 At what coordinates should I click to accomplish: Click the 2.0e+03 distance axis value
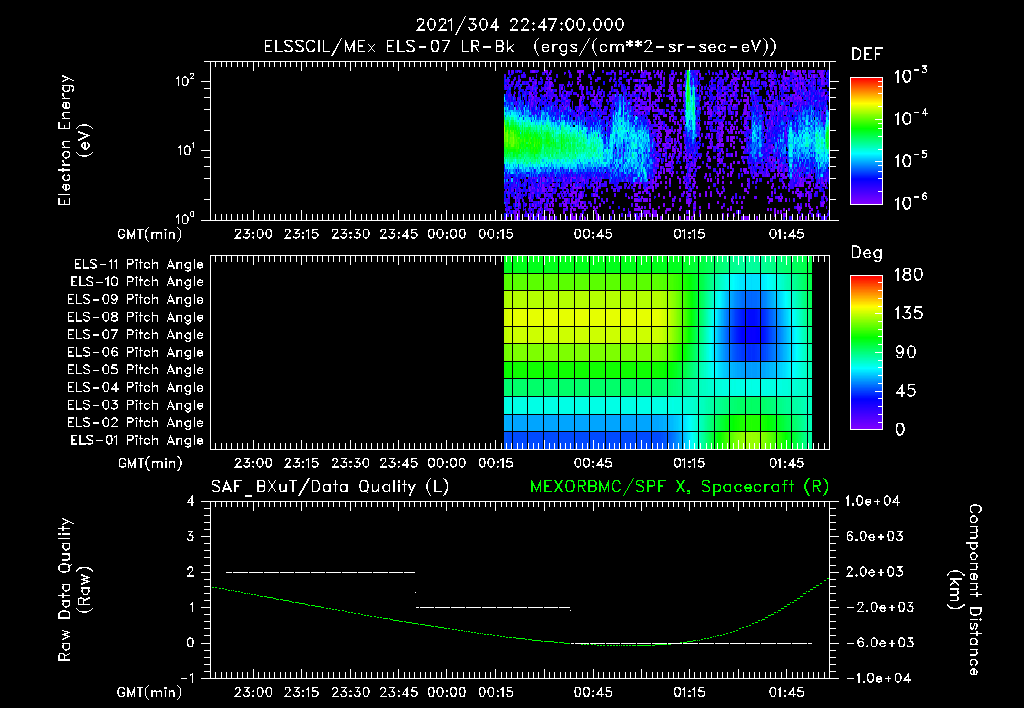click(x=875, y=572)
